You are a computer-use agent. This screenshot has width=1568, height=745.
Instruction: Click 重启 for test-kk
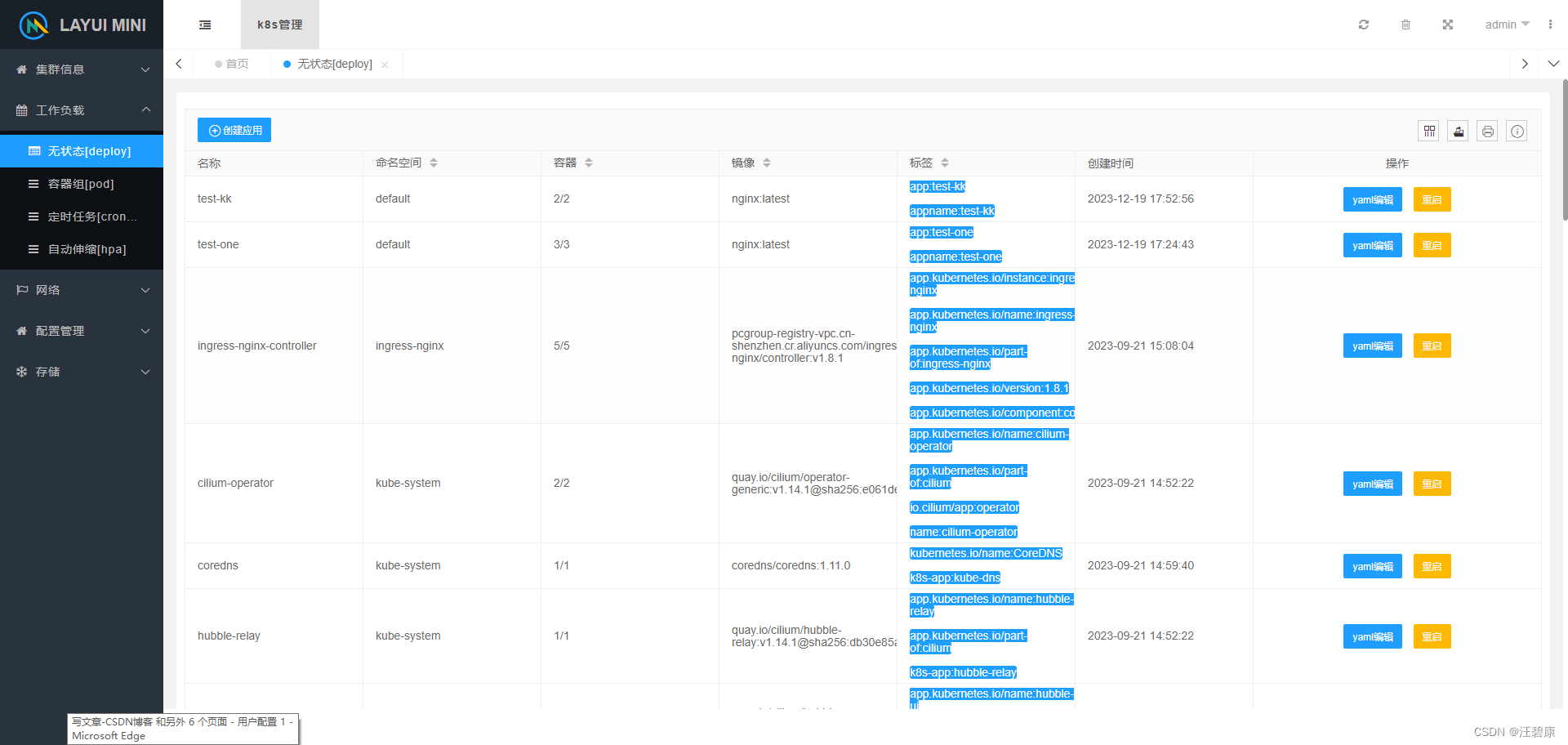tap(1432, 199)
